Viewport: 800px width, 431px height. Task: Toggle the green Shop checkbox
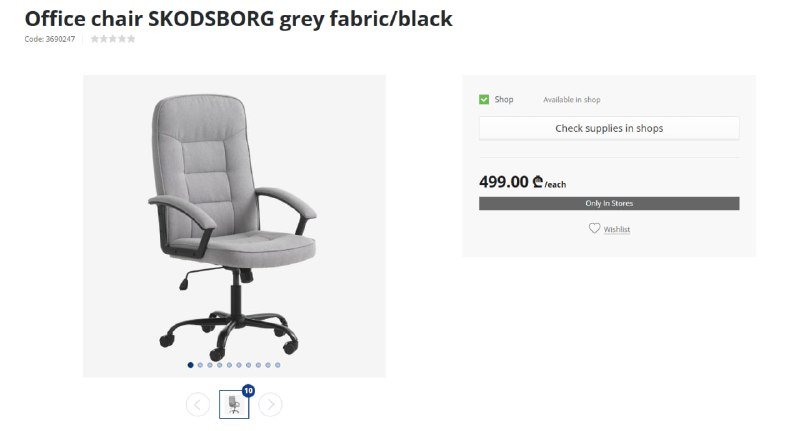pos(484,99)
